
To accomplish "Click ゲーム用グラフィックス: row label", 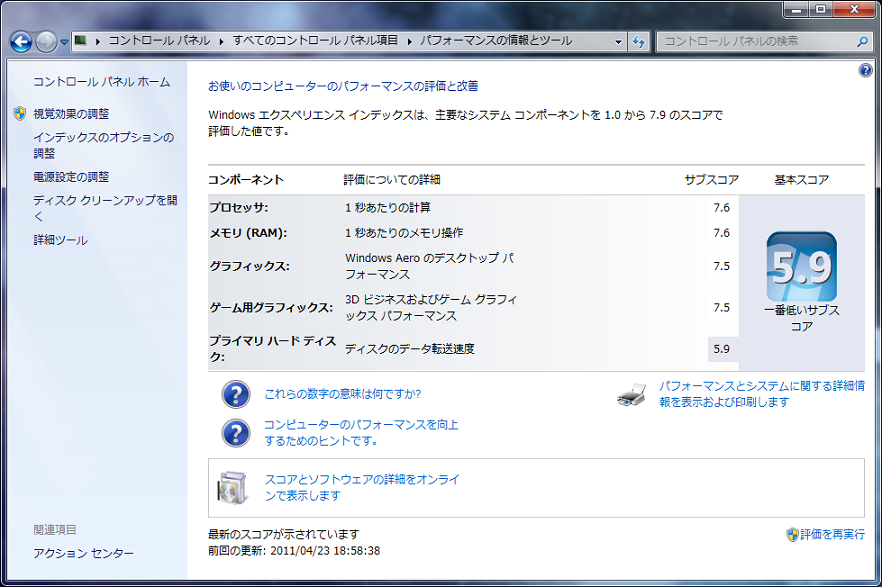I will coord(271,308).
